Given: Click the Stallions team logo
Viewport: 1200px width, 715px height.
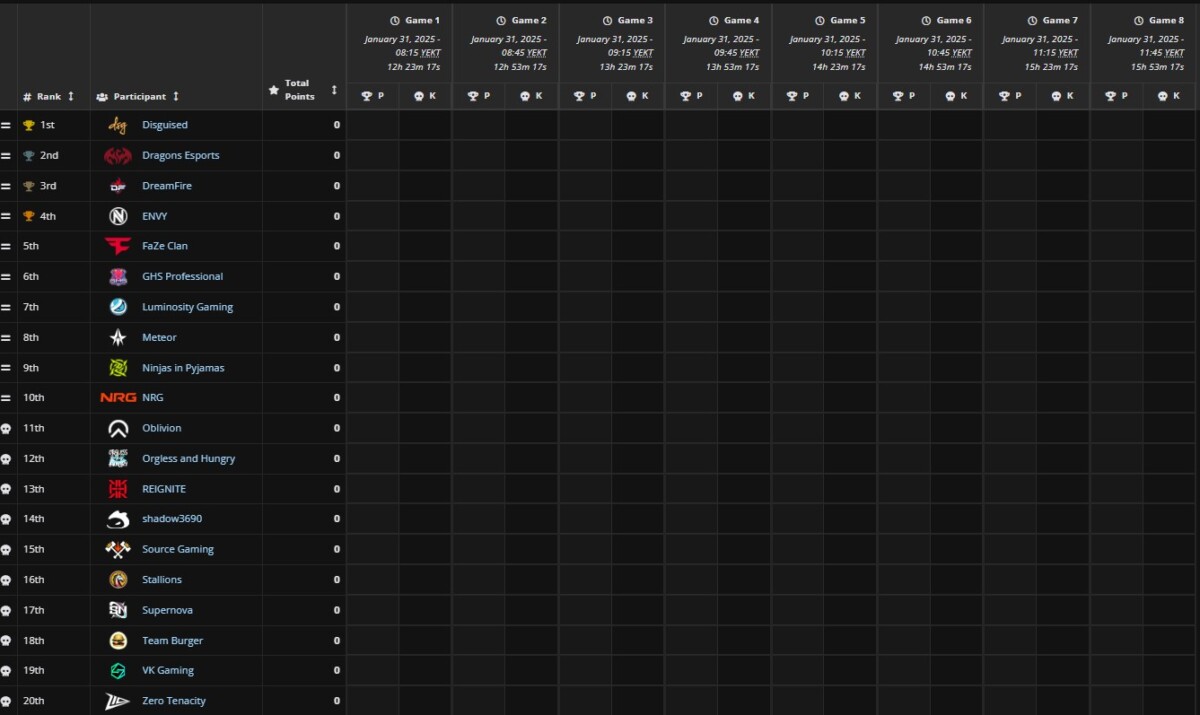Looking at the screenshot, I should tap(118, 580).
